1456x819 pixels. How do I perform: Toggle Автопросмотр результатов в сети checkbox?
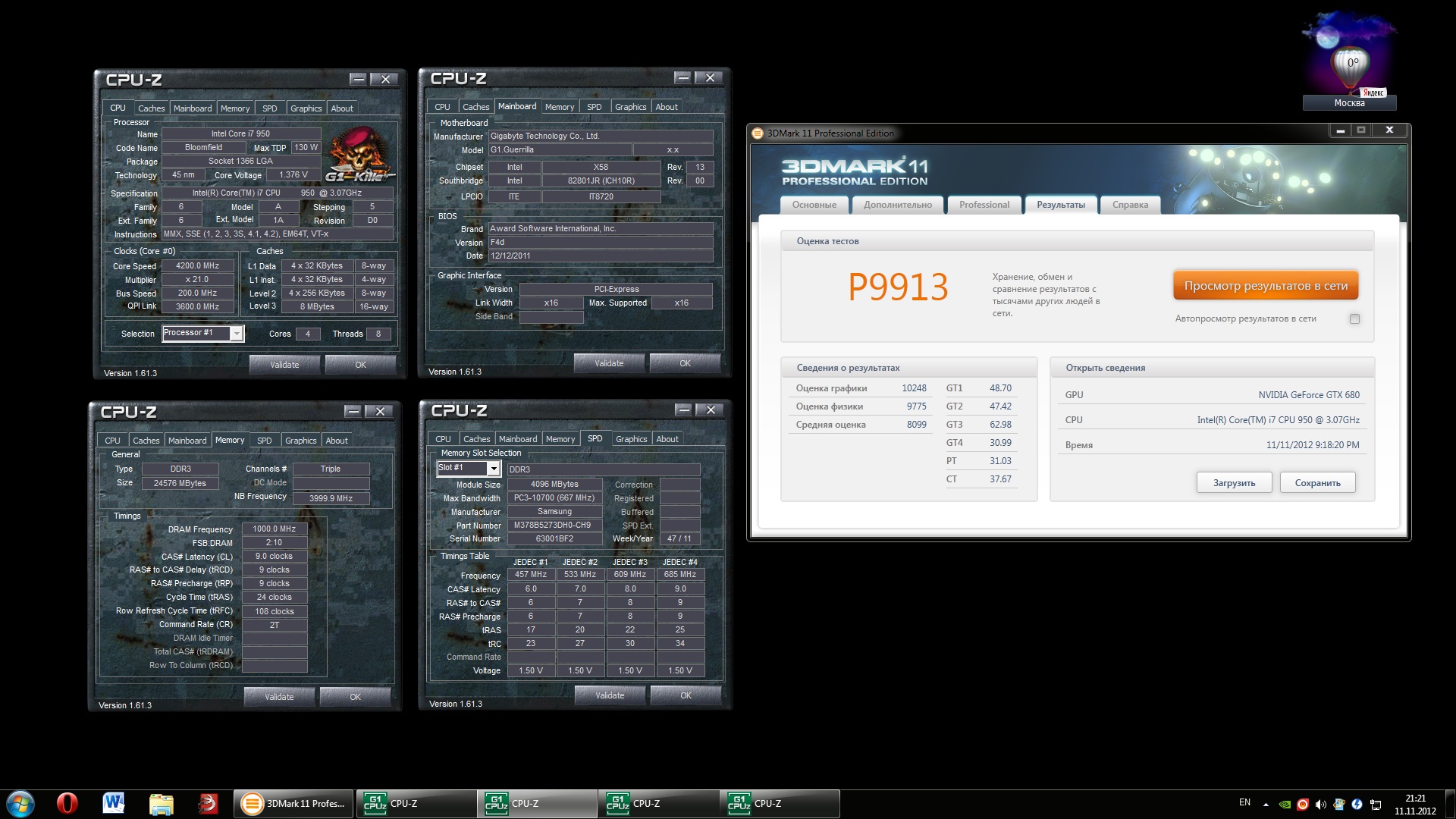(1354, 319)
